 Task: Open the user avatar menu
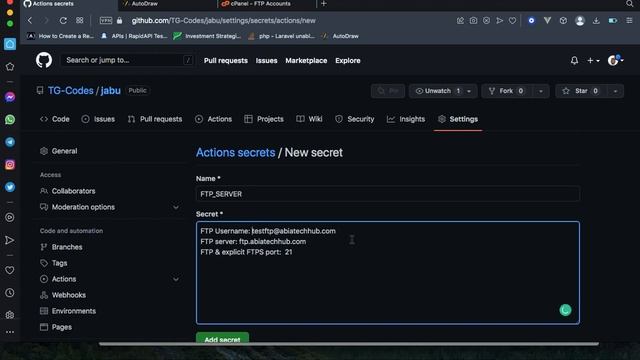click(x=616, y=60)
